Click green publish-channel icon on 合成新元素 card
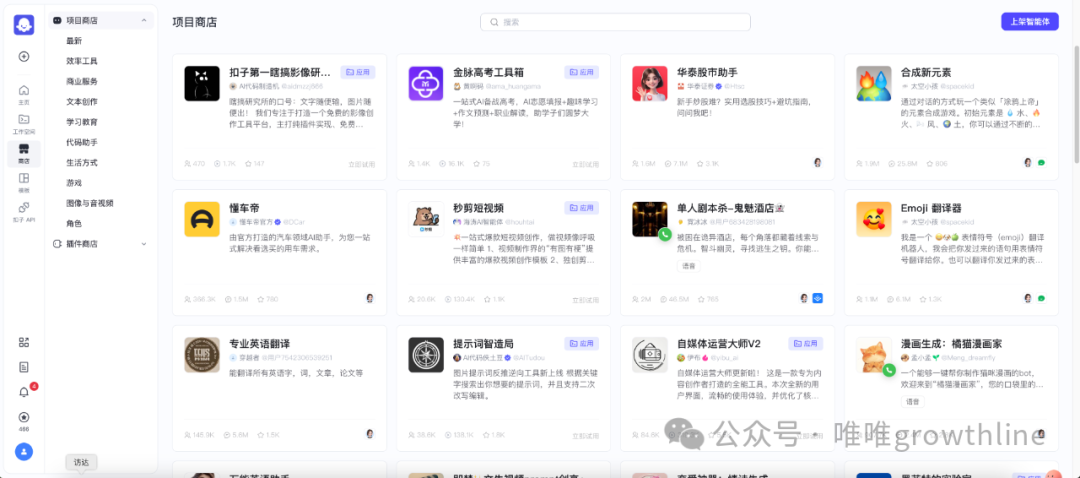The width and height of the screenshot is (1080, 478). [x=1041, y=163]
